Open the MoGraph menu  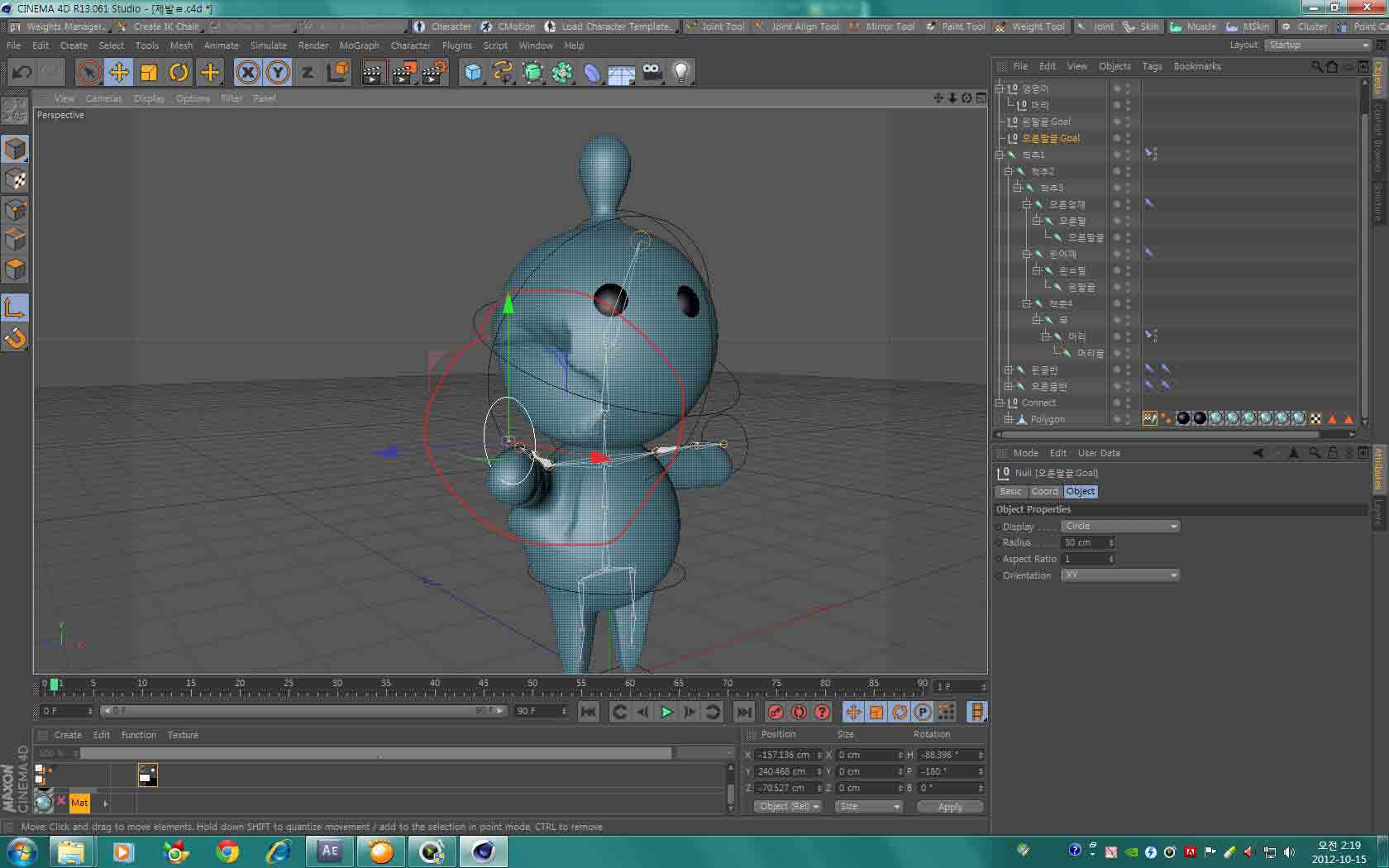point(359,45)
